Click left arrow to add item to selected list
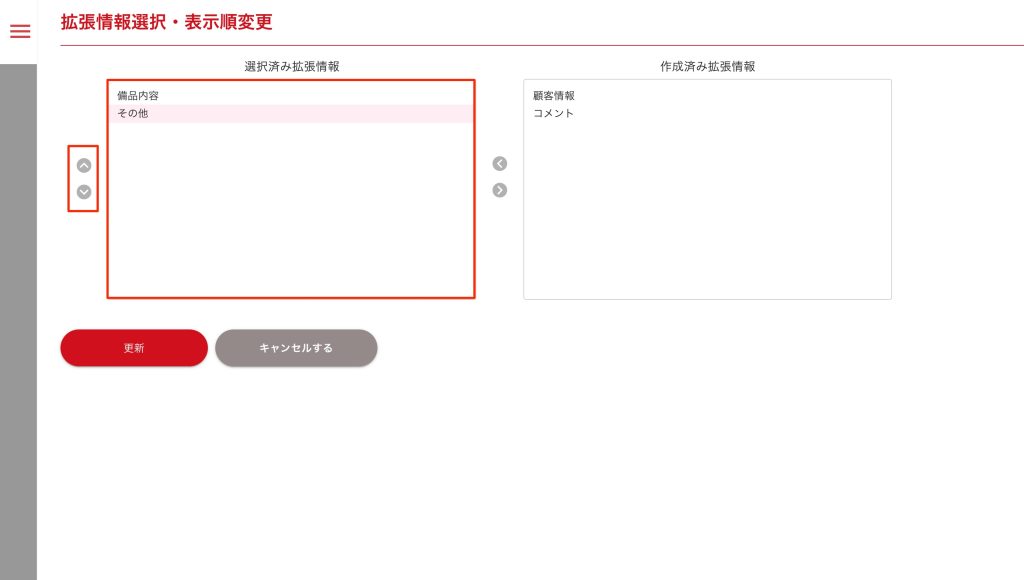 pos(500,164)
